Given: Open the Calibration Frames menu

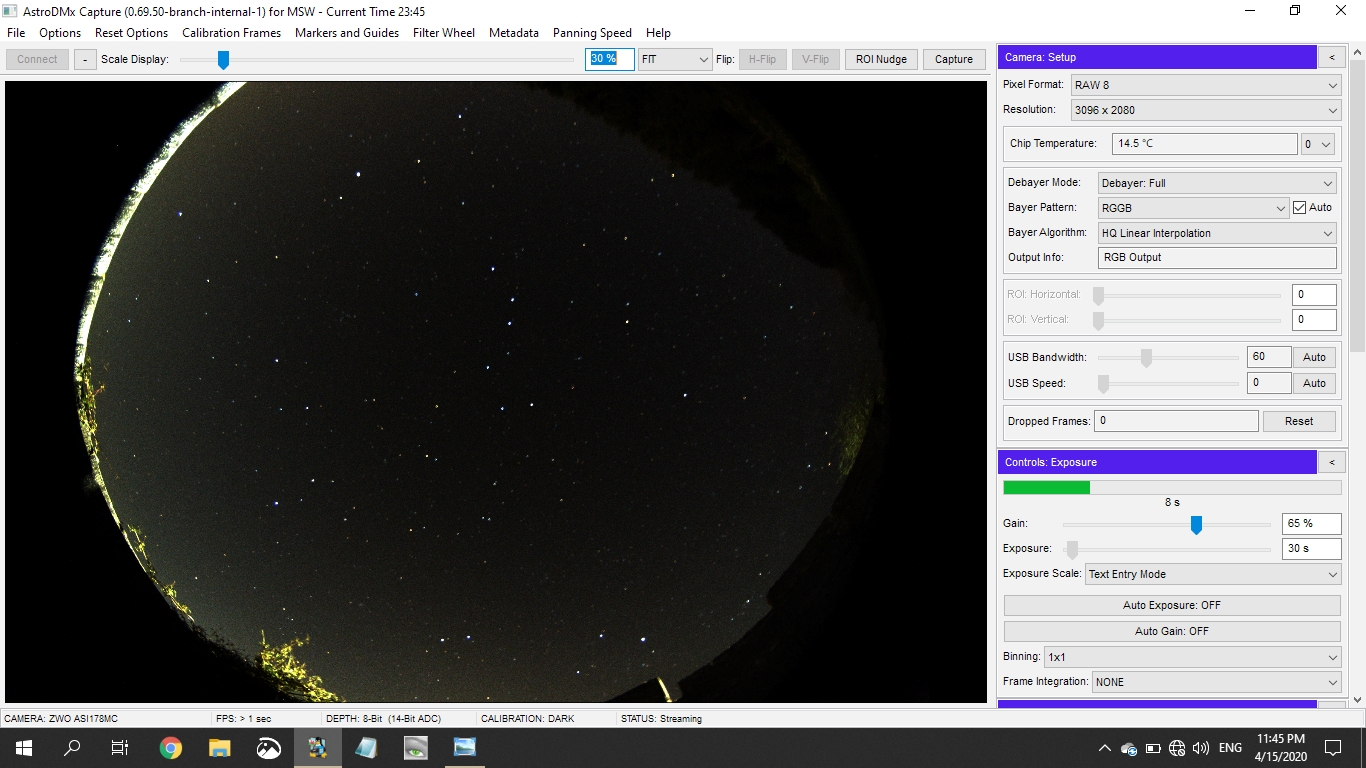Looking at the screenshot, I should [x=231, y=32].
